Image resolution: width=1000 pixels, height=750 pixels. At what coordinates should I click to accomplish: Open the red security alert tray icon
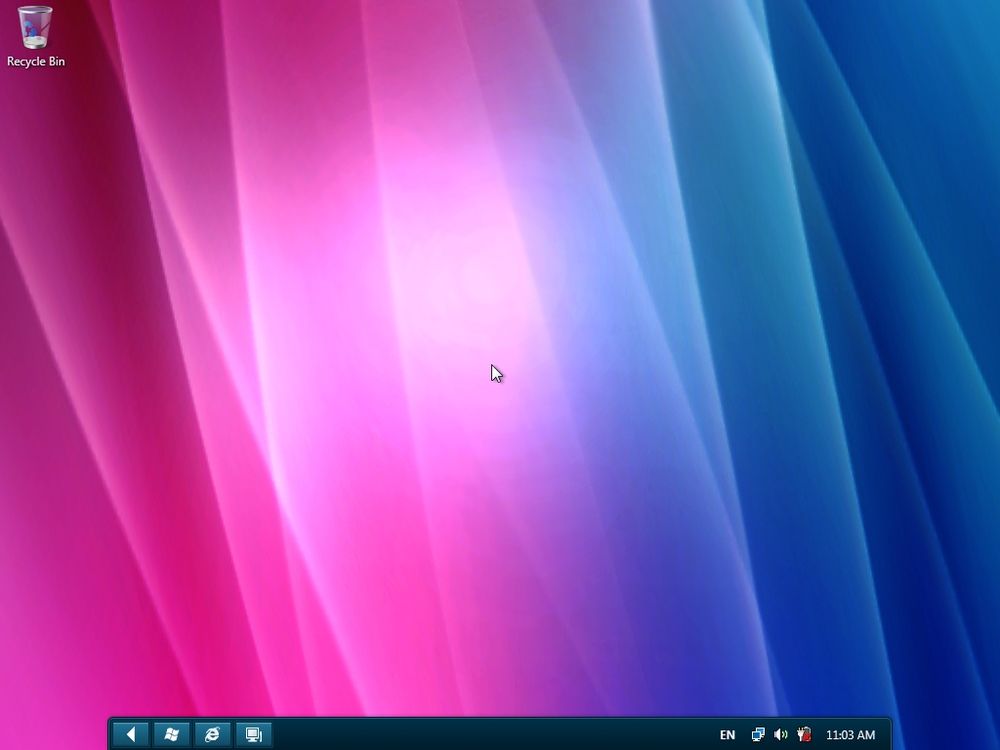coord(804,735)
